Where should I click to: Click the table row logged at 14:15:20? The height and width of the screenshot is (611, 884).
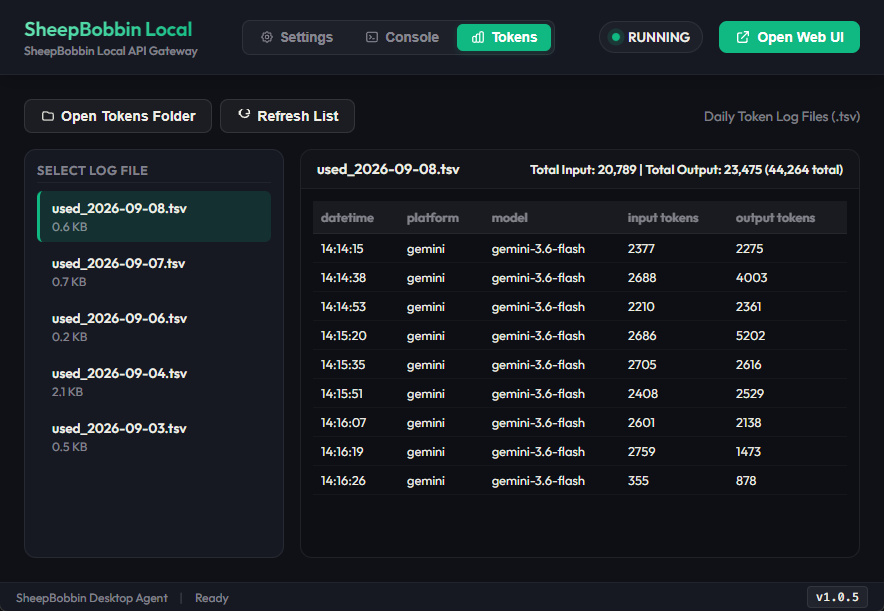[580, 336]
